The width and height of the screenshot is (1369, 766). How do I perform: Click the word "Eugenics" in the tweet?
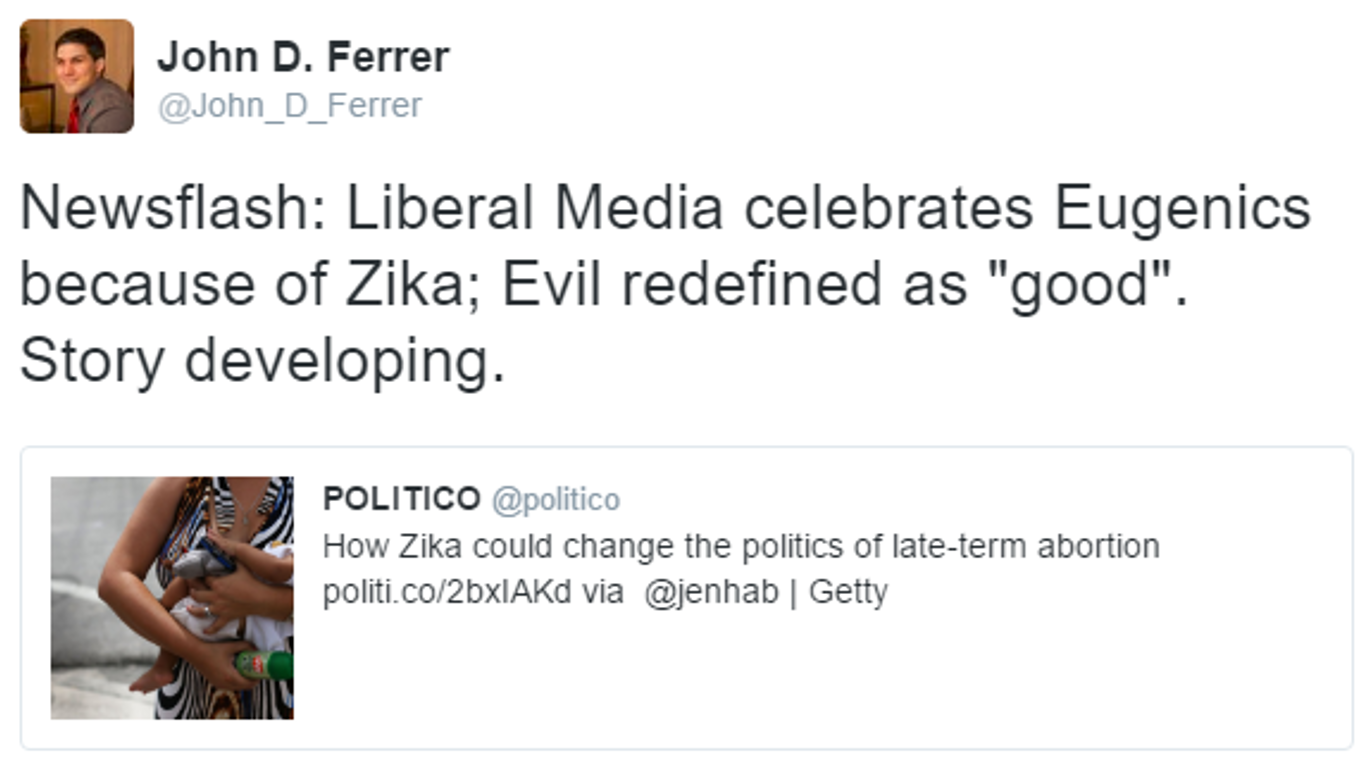pos(1181,209)
